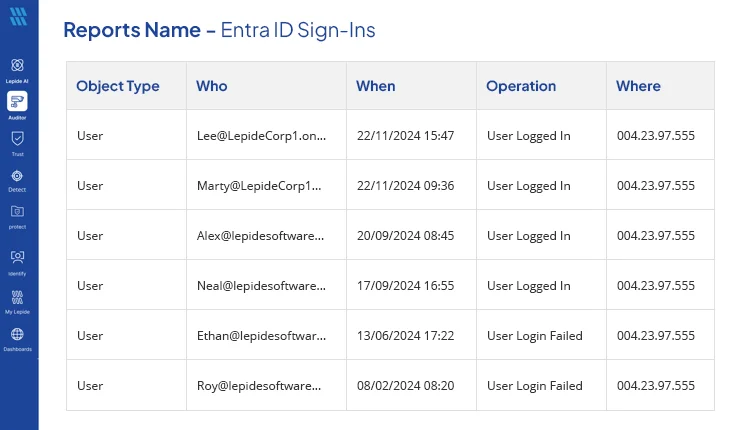Click the User object type in Marty's row
Screen dimensions: 731x430
(90, 186)
